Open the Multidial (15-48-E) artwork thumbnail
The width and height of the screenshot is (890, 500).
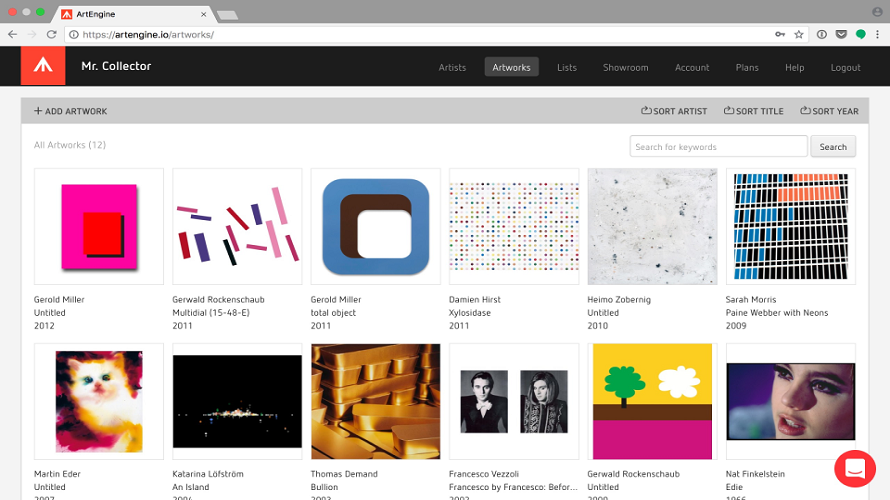tap(237, 226)
